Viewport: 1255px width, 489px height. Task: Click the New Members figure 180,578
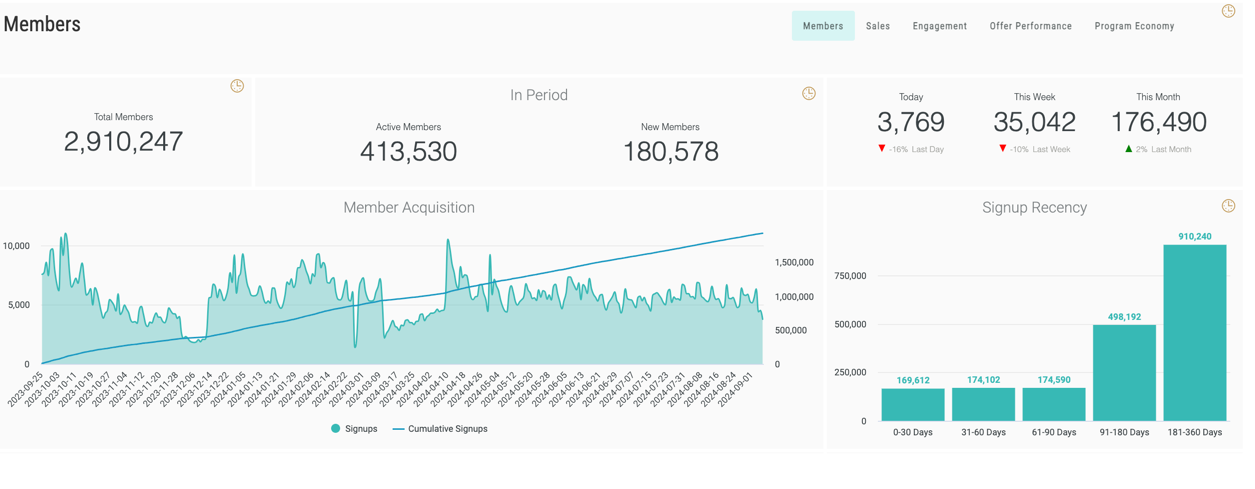tap(670, 152)
